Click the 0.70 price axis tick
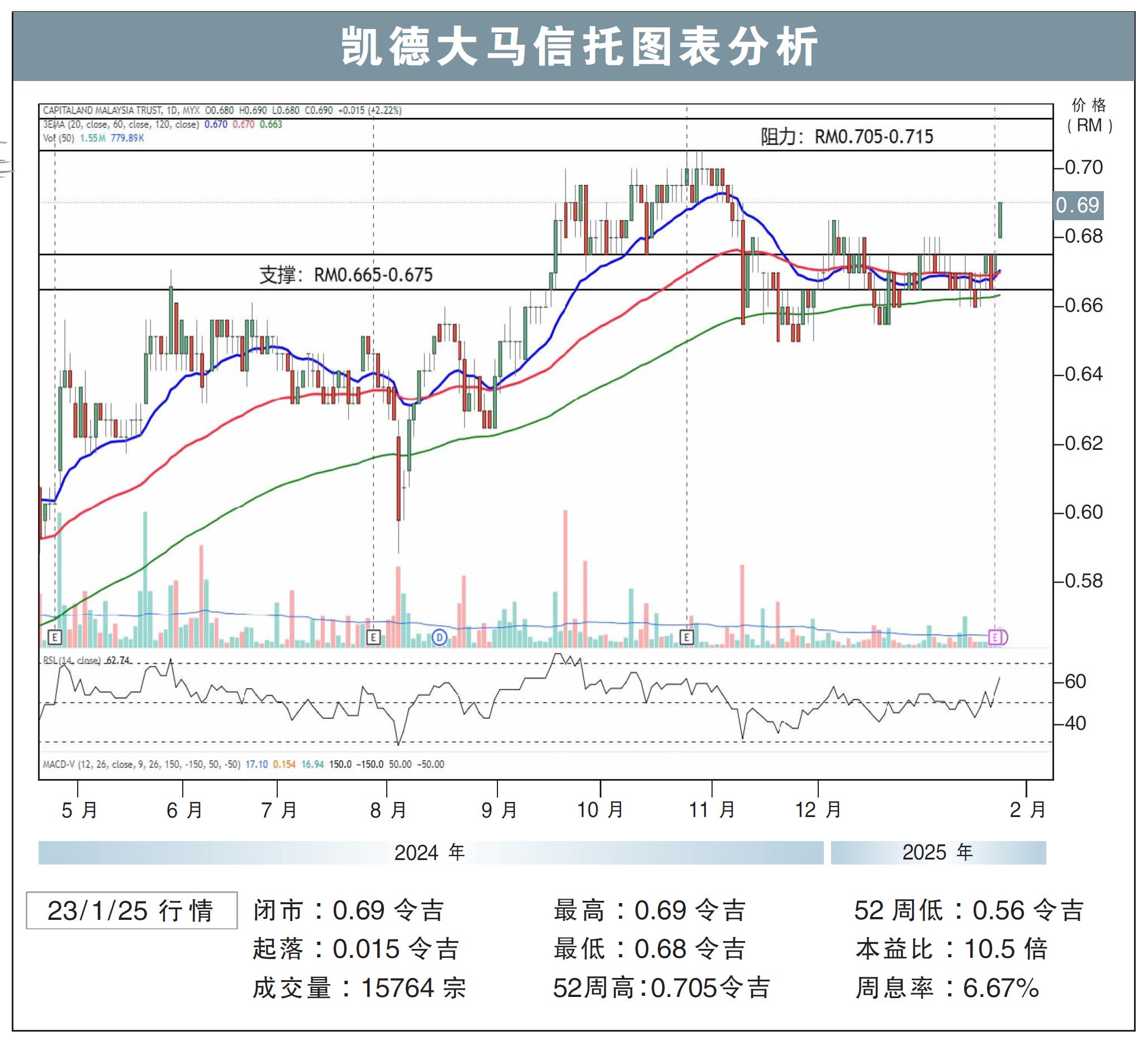Image resolution: width=1148 pixels, height=1040 pixels. 1083,167
